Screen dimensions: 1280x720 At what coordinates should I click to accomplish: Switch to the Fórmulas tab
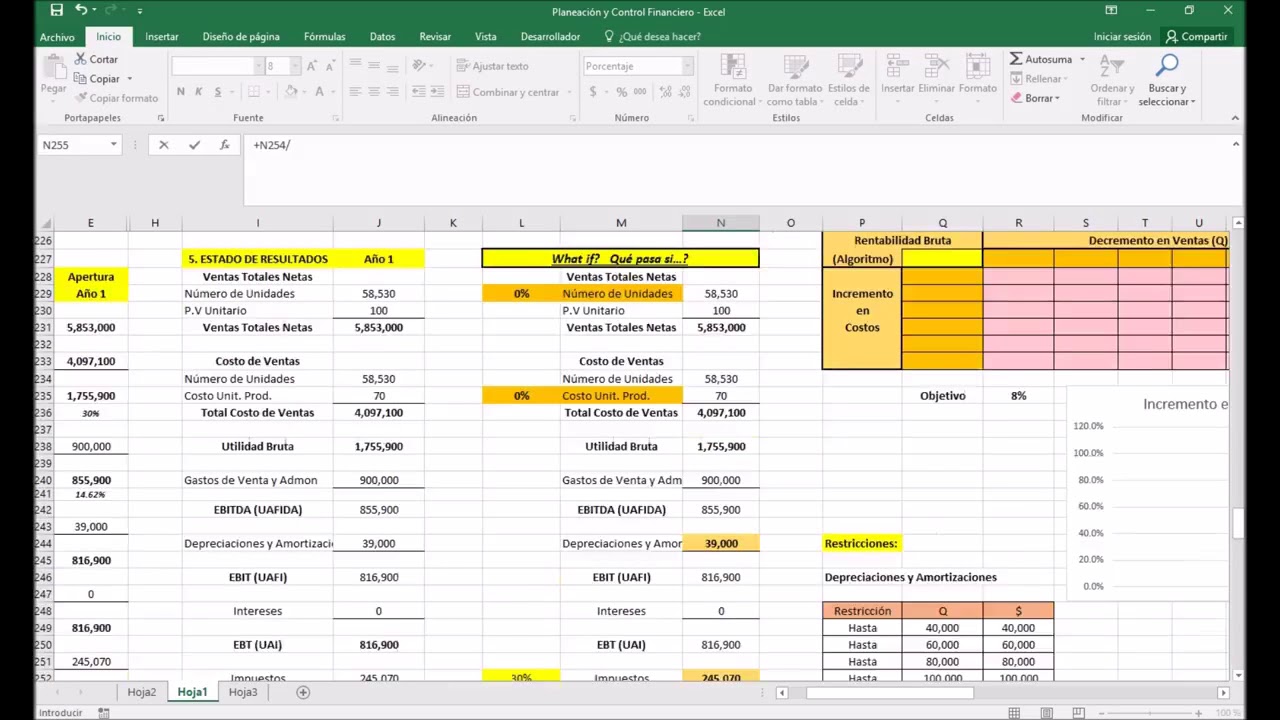pos(325,37)
